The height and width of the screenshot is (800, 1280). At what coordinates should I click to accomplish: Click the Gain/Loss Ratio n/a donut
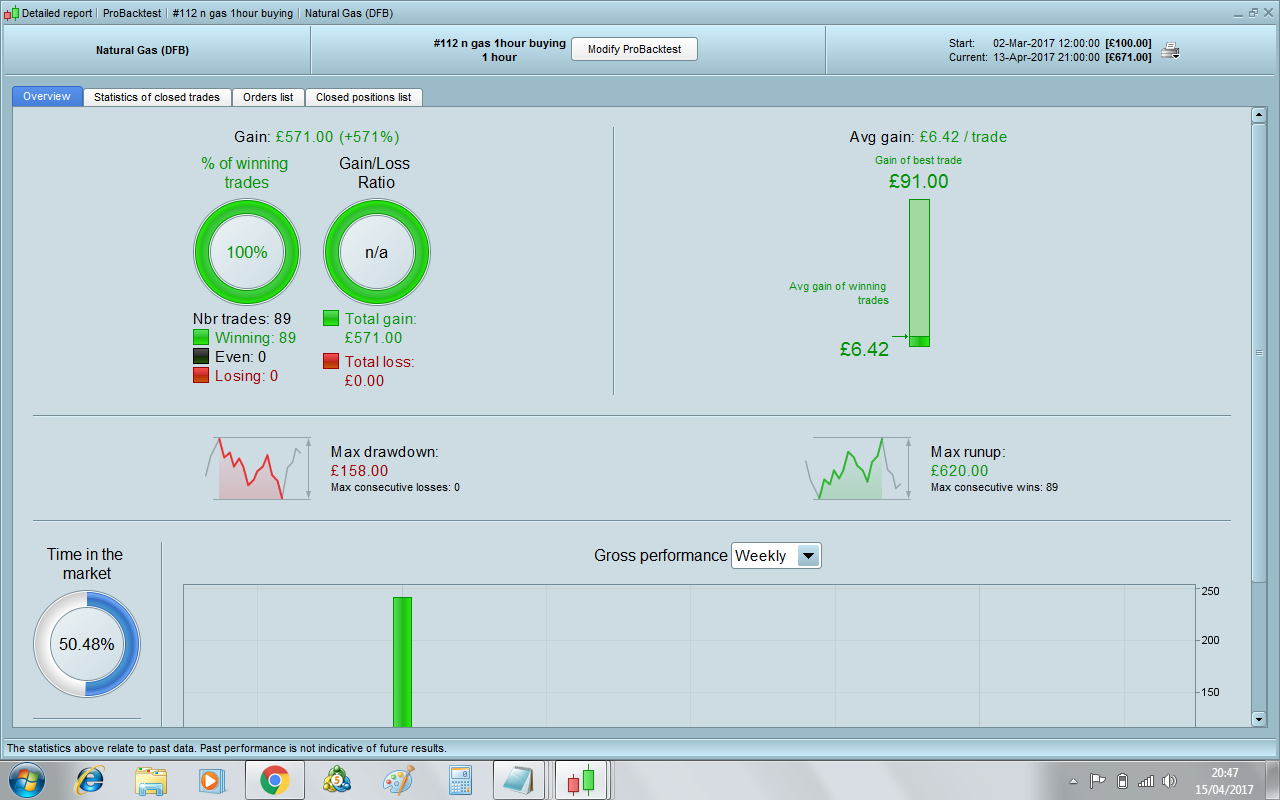pos(376,252)
